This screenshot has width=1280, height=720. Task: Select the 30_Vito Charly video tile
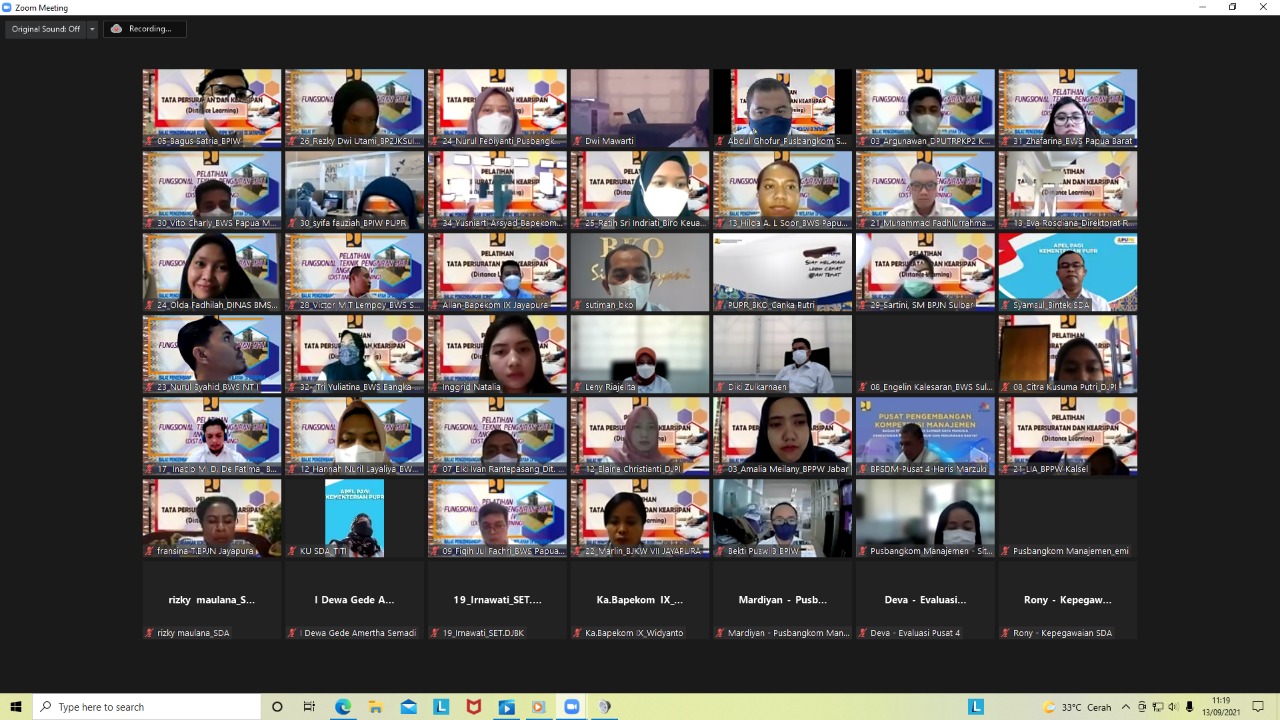(212, 190)
